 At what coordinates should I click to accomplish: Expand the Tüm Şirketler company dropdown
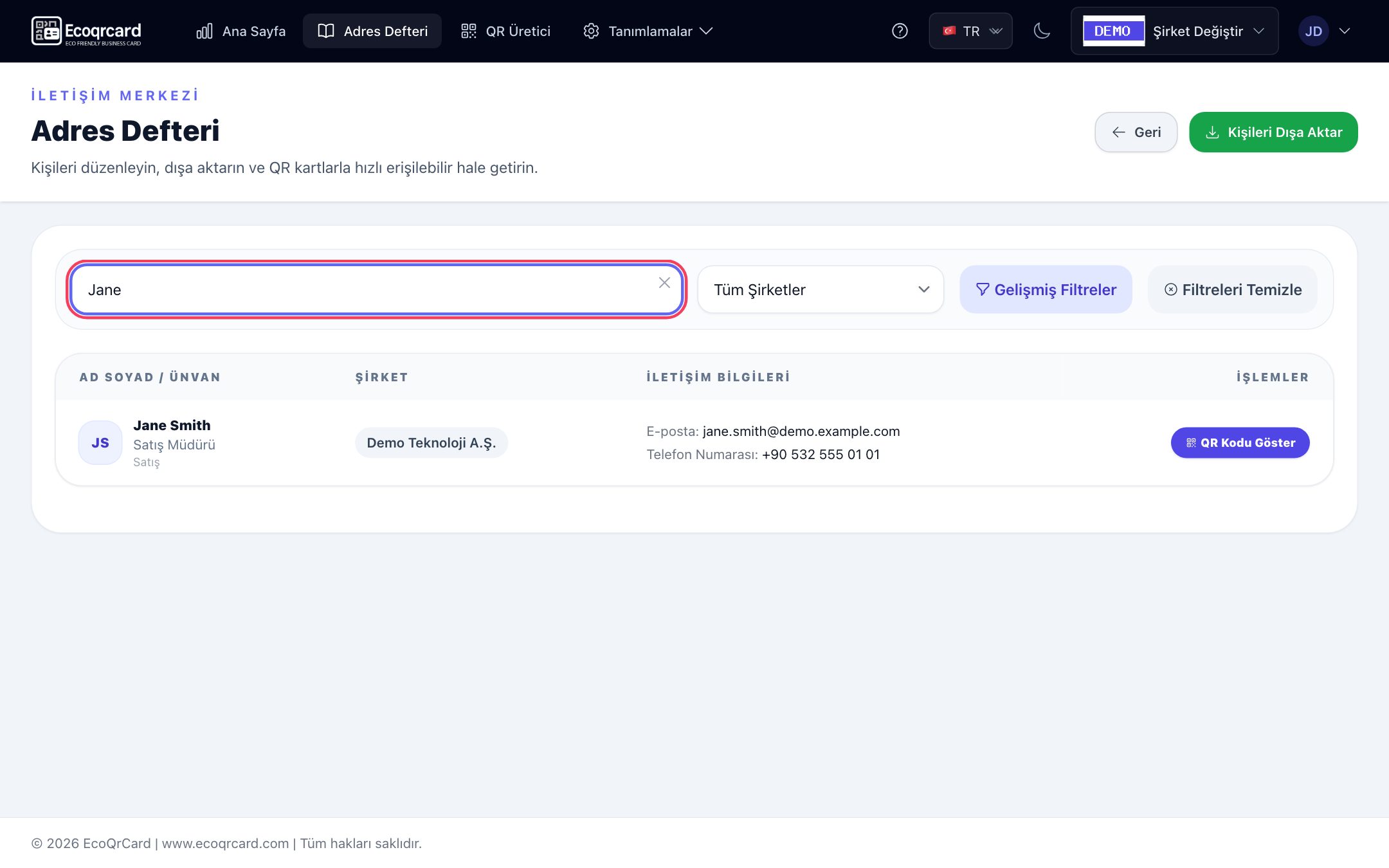coord(821,289)
